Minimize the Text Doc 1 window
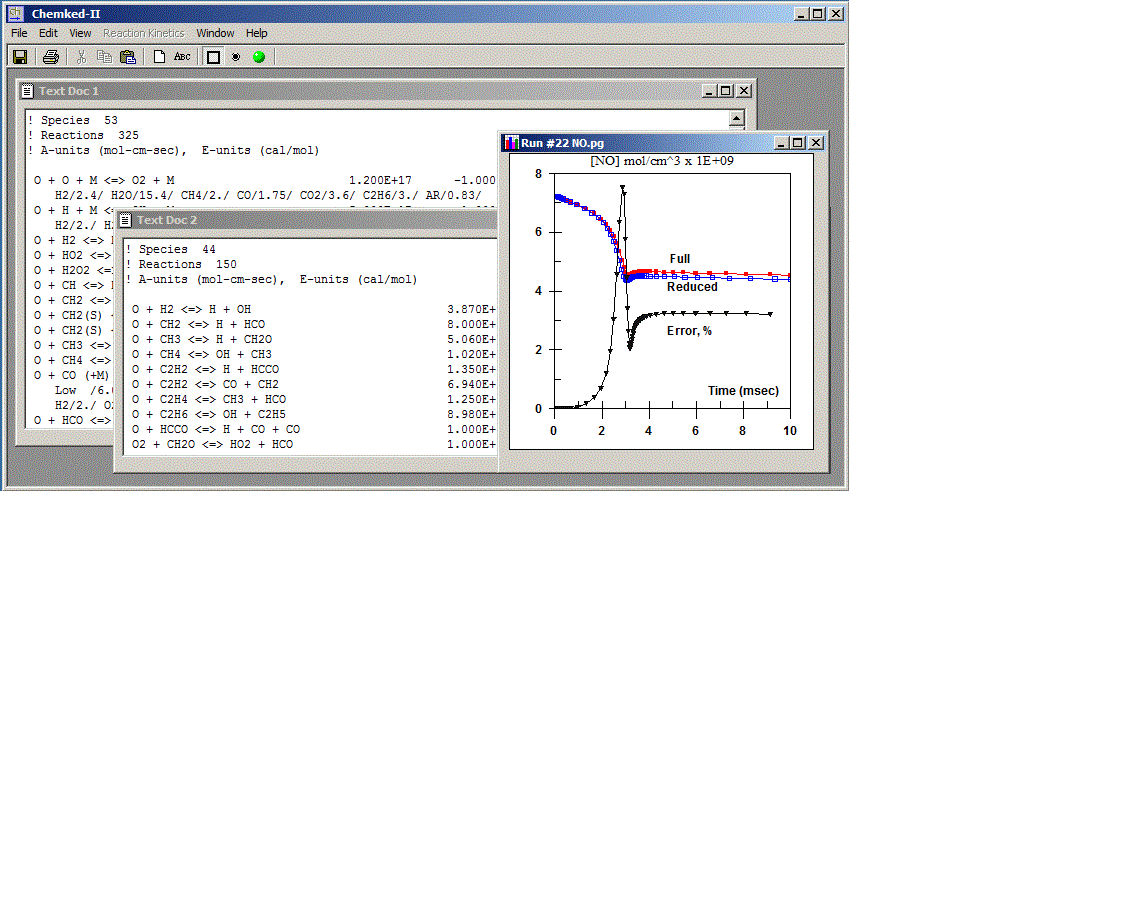 709,91
